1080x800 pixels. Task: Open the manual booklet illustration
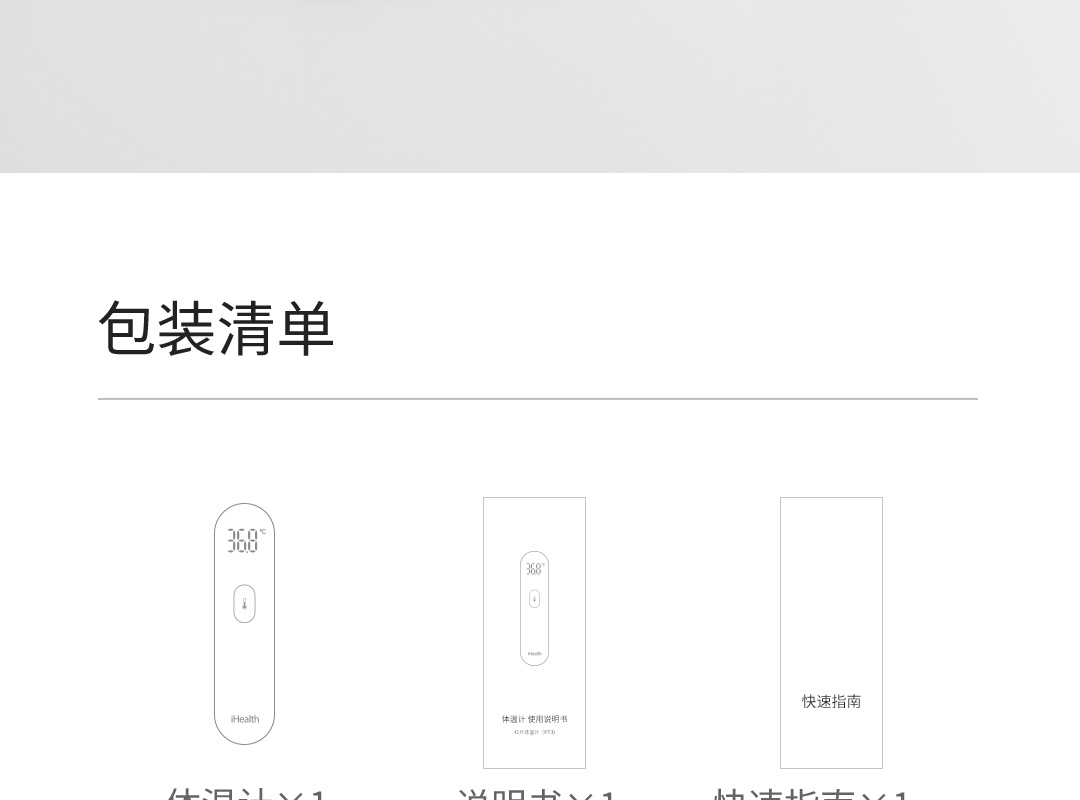point(534,633)
